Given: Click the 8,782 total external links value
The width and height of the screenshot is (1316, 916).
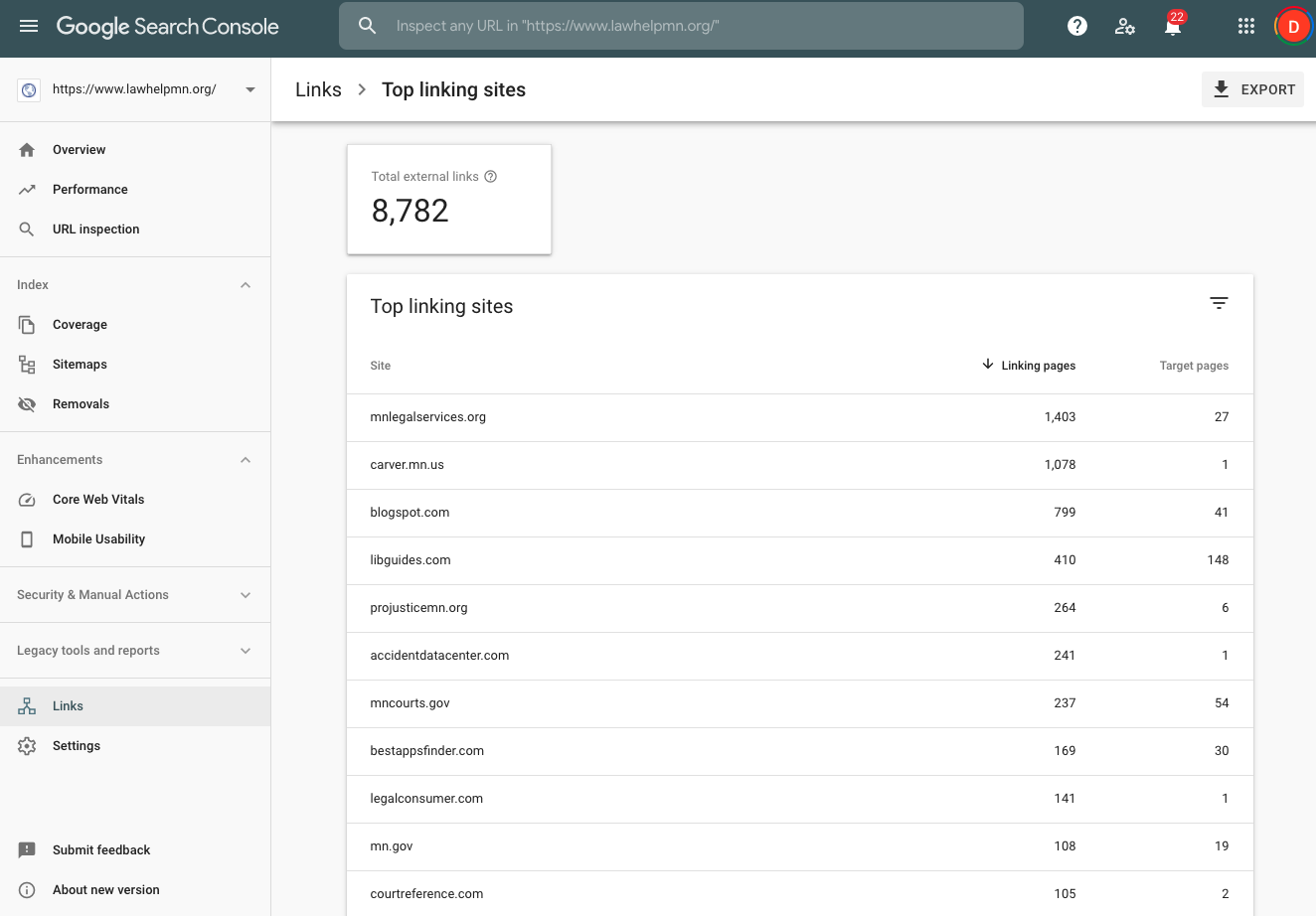Looking at the screenshot, I should pos(410,211).
